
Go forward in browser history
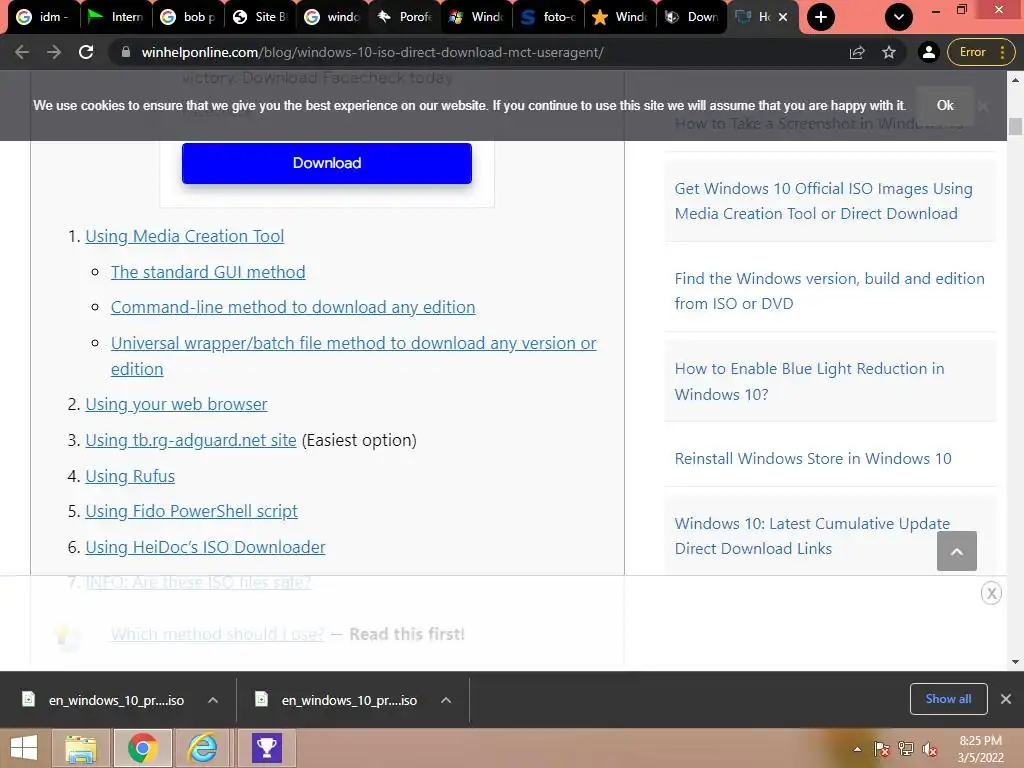pos(54,52)
